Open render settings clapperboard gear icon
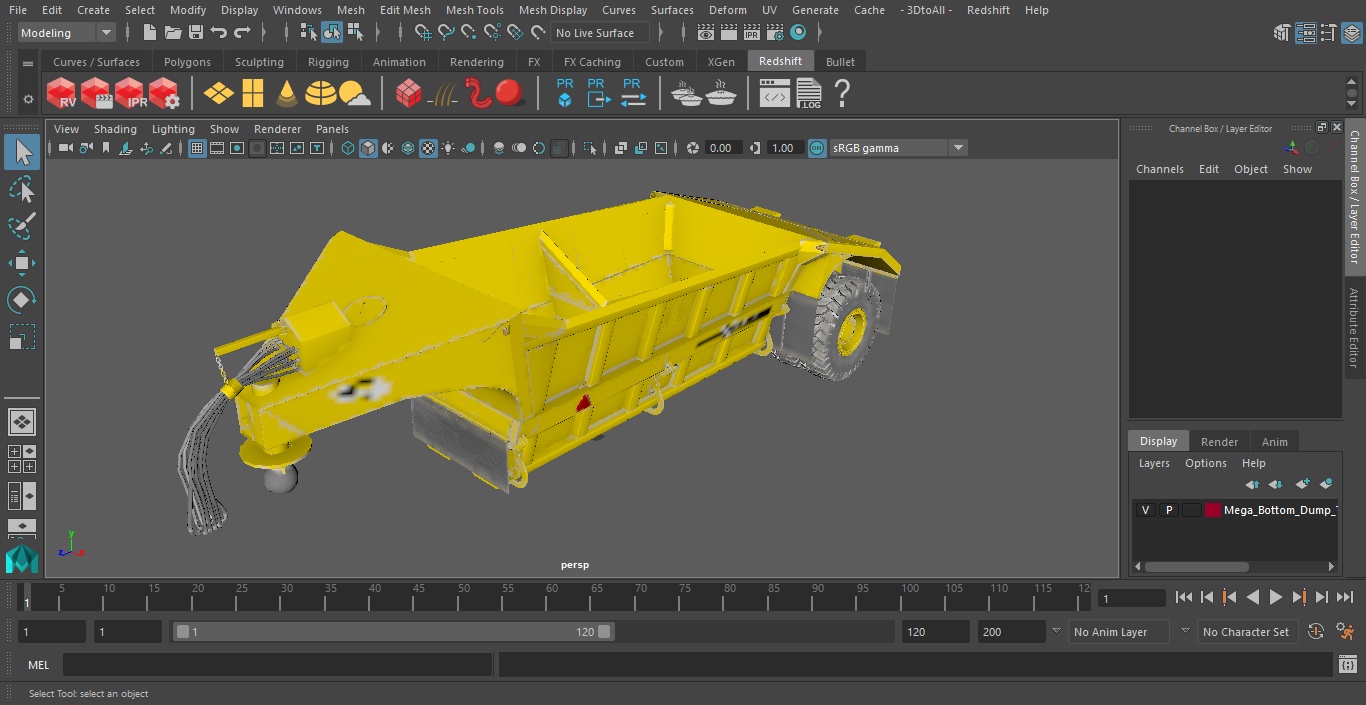 click(774, 33)
